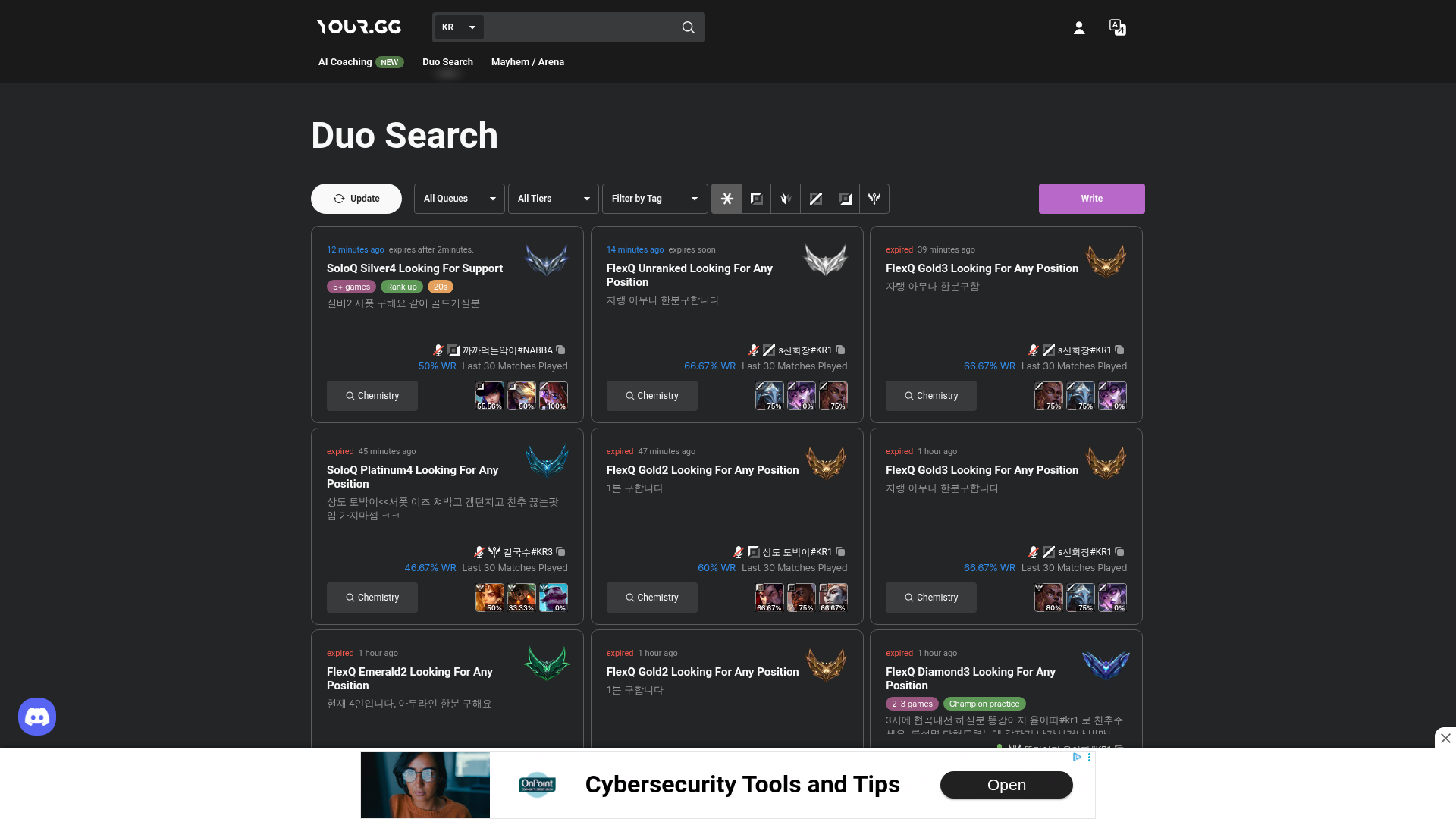This screenshot has width=1456, height=819.
Task: Click the refresh icon inside Update button
Action: coord(339,199)
